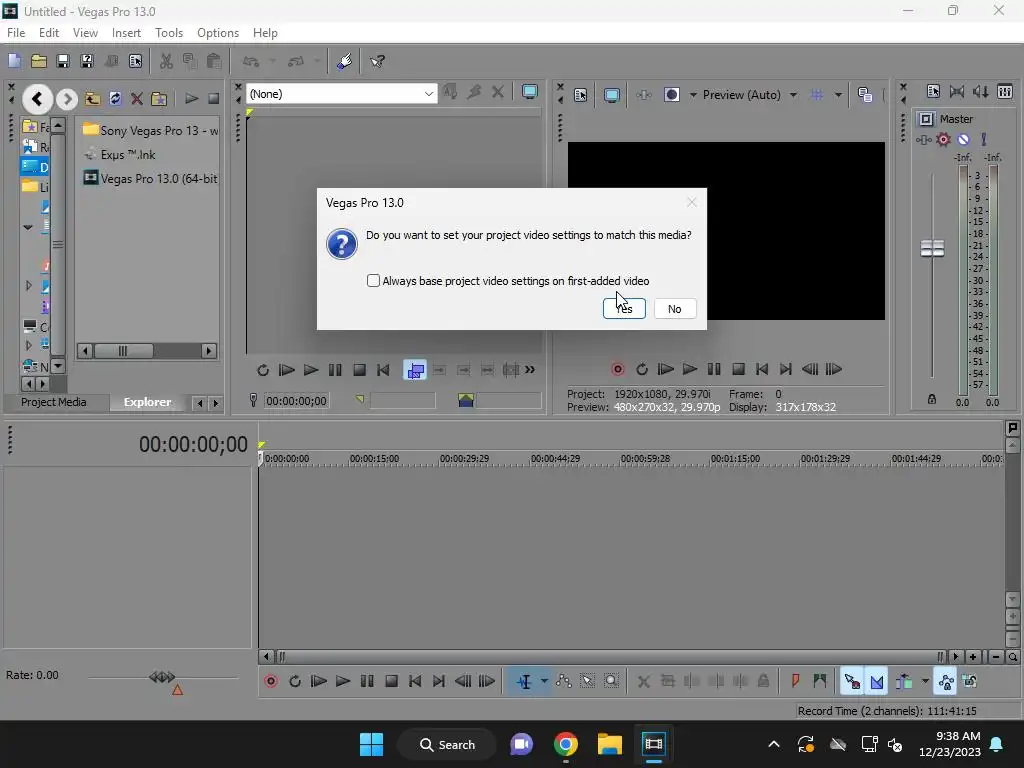Open overlays grid dropdown arrow in preview
The image size is (1024, 768).
click(838, 95)
